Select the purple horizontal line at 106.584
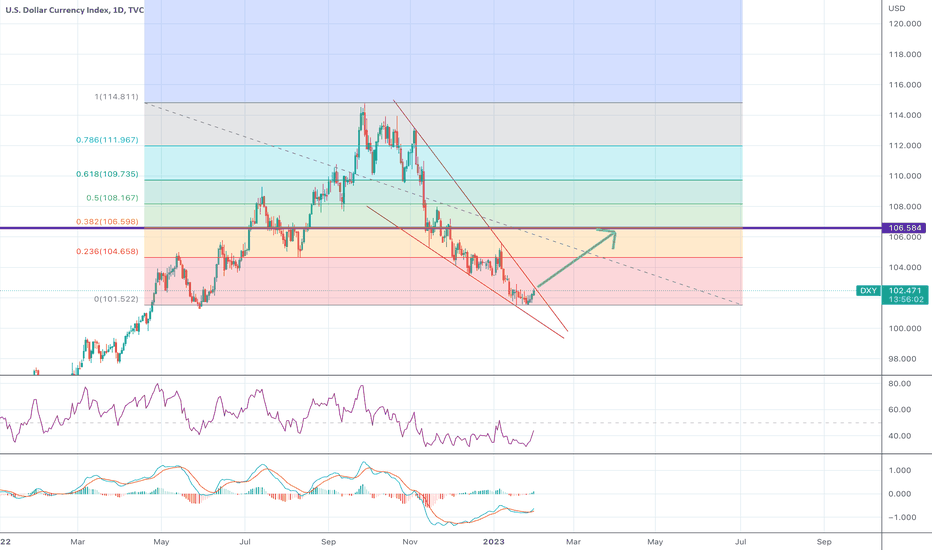The width and height of the screenshot is (932, 550). click(441, 228)
